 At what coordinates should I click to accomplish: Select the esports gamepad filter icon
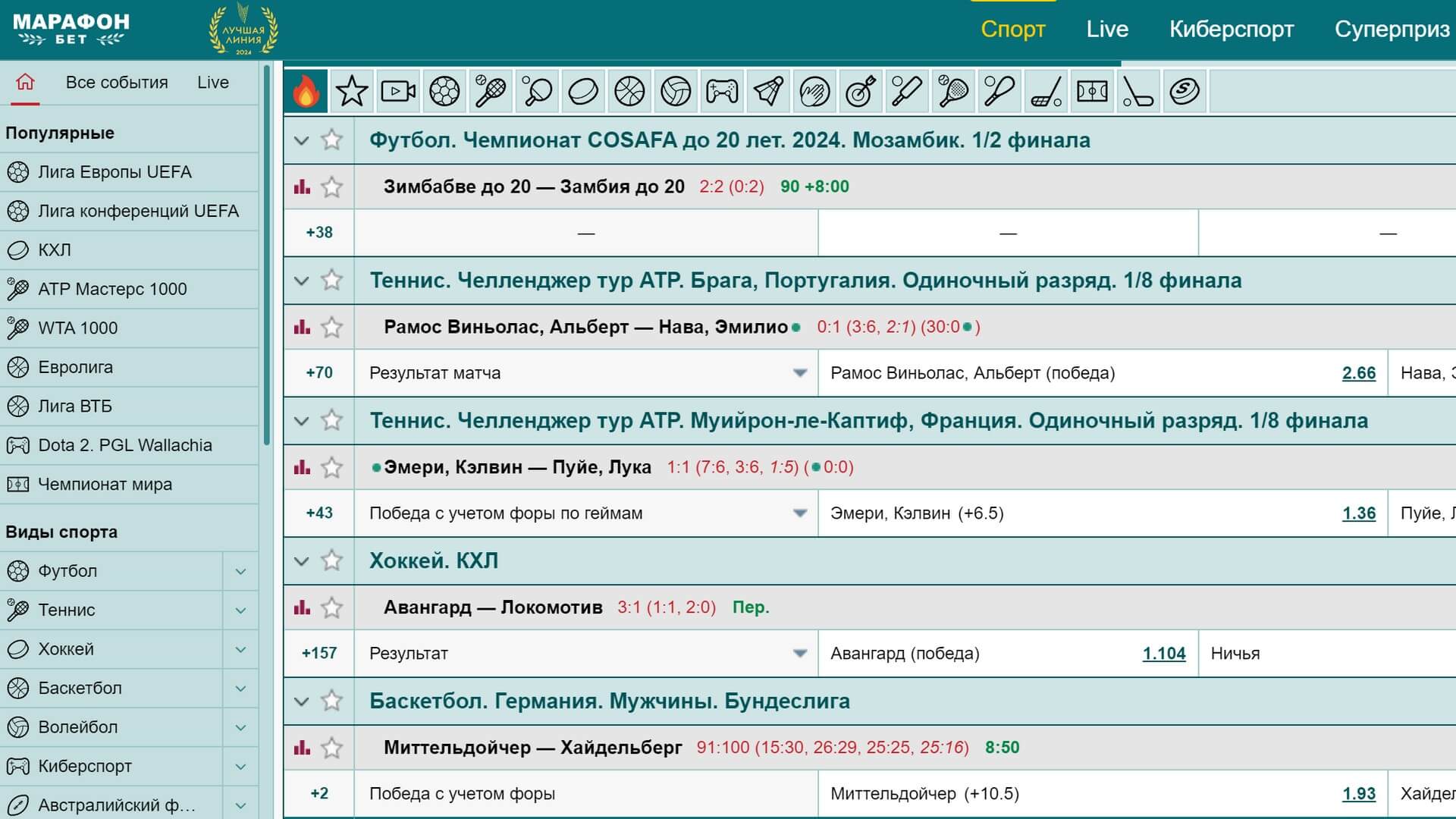(722, 92)
